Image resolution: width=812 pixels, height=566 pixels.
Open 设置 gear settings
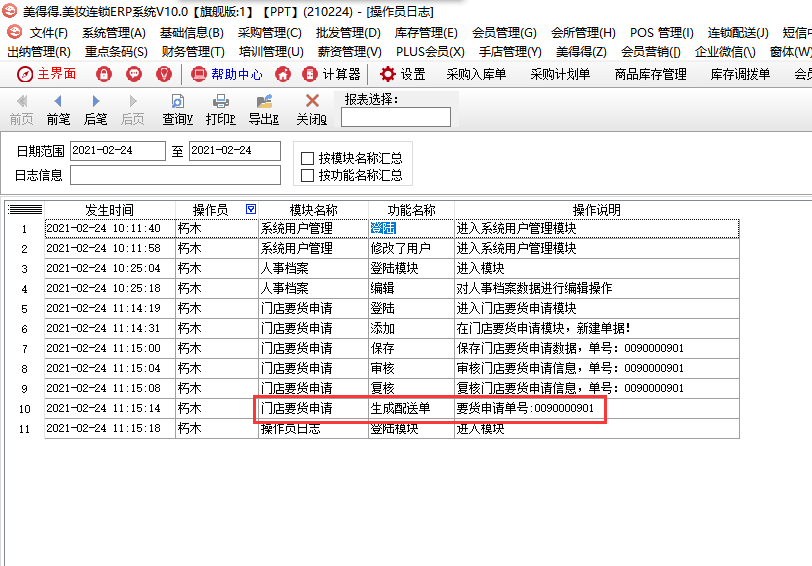[x=402, y=74]
